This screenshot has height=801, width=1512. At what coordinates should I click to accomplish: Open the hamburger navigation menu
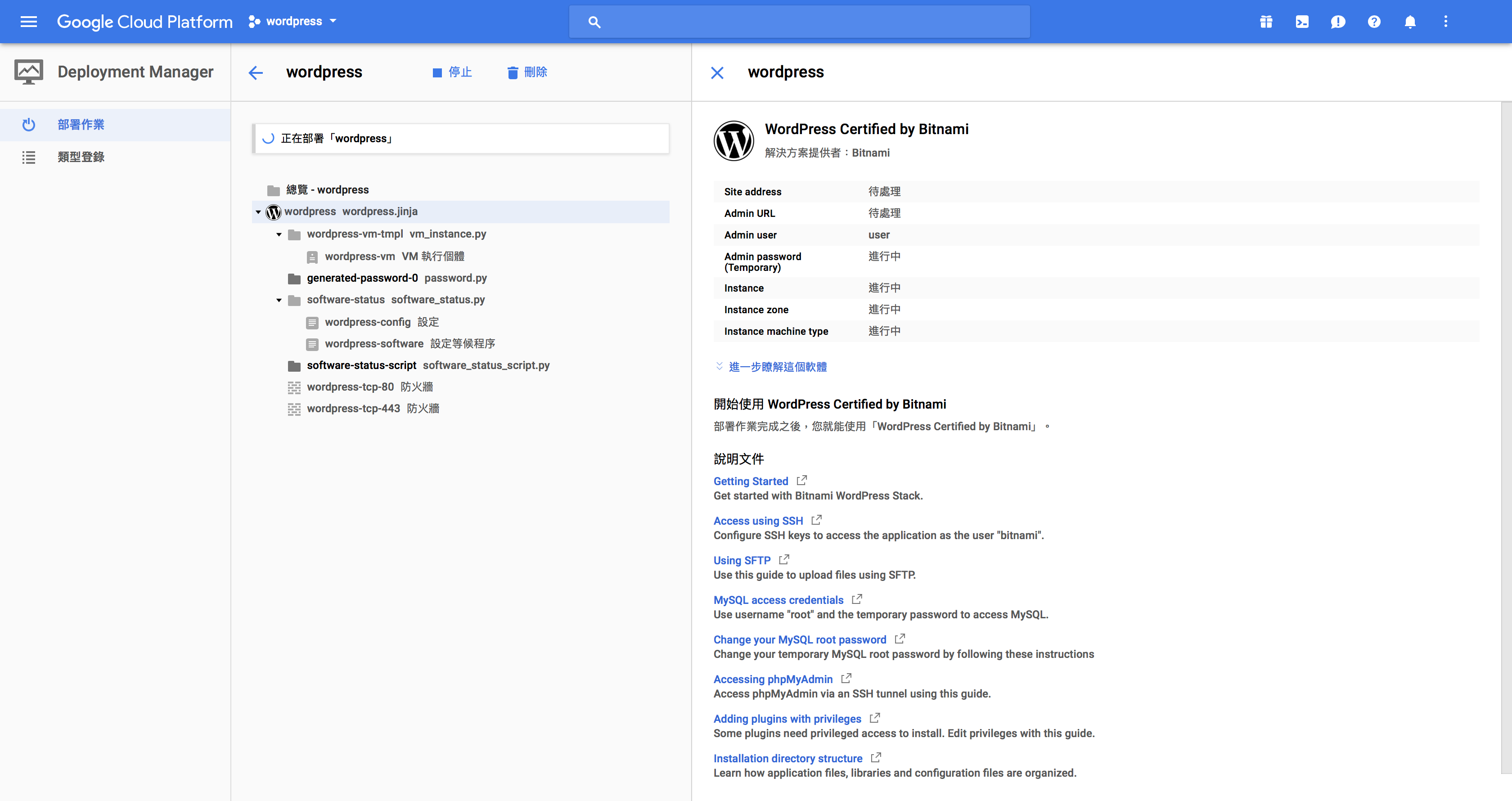28,22
